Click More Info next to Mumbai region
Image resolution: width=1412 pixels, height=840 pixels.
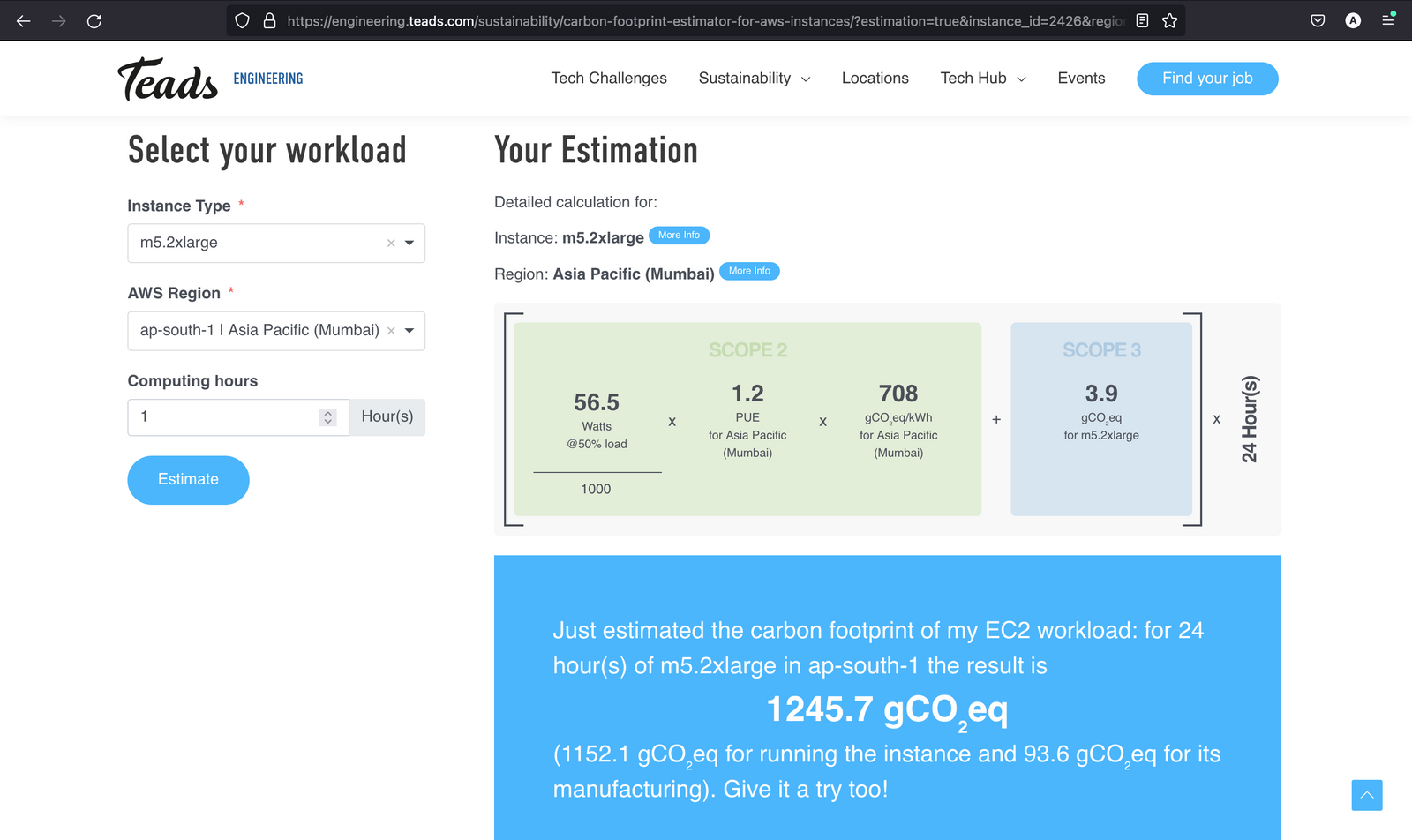[x=749, y=271]
